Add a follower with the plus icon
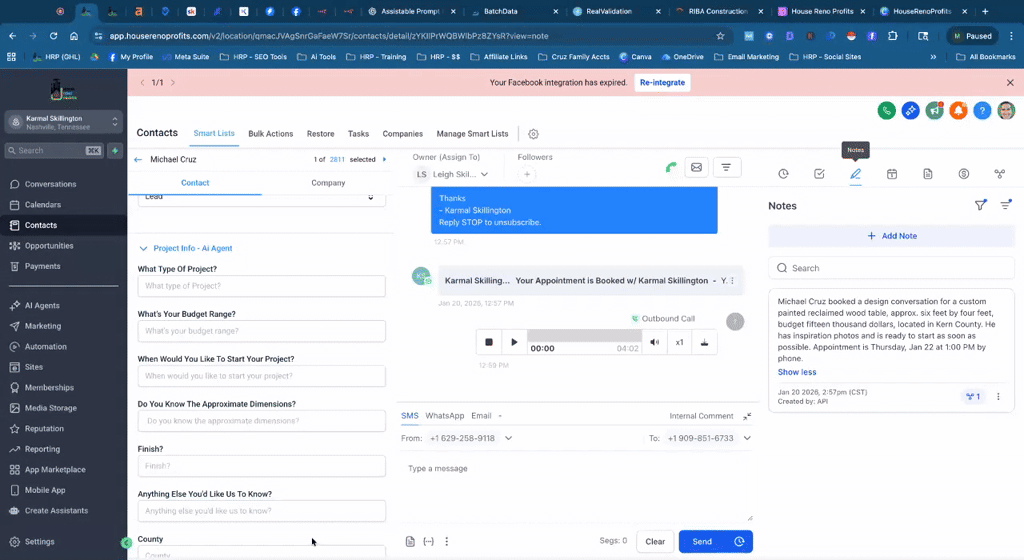The width and height of the screenshot is (1024, 560). coord(526,174)
